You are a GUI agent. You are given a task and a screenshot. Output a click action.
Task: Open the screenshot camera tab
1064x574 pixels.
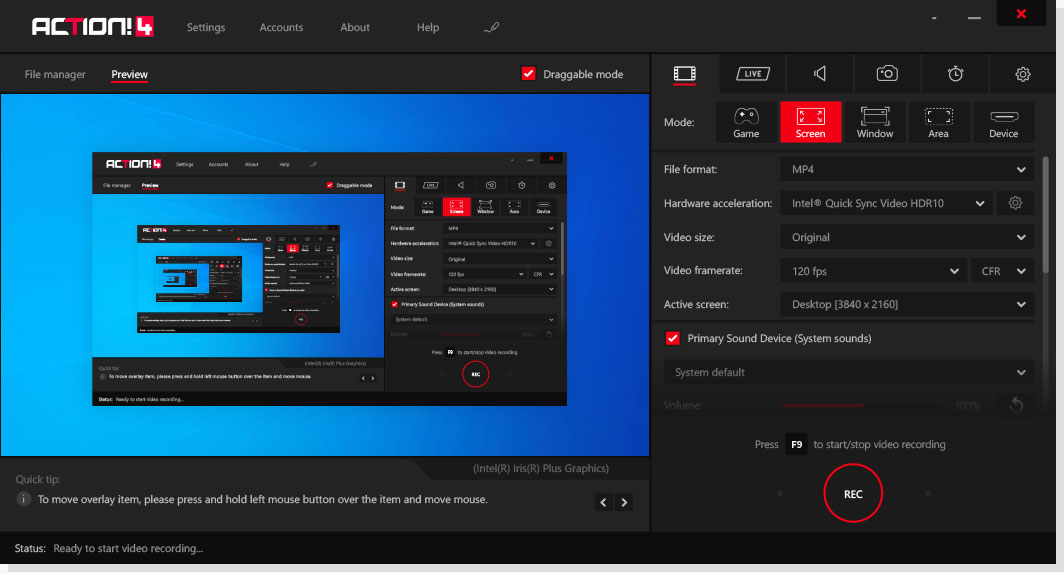pos(887,74)
